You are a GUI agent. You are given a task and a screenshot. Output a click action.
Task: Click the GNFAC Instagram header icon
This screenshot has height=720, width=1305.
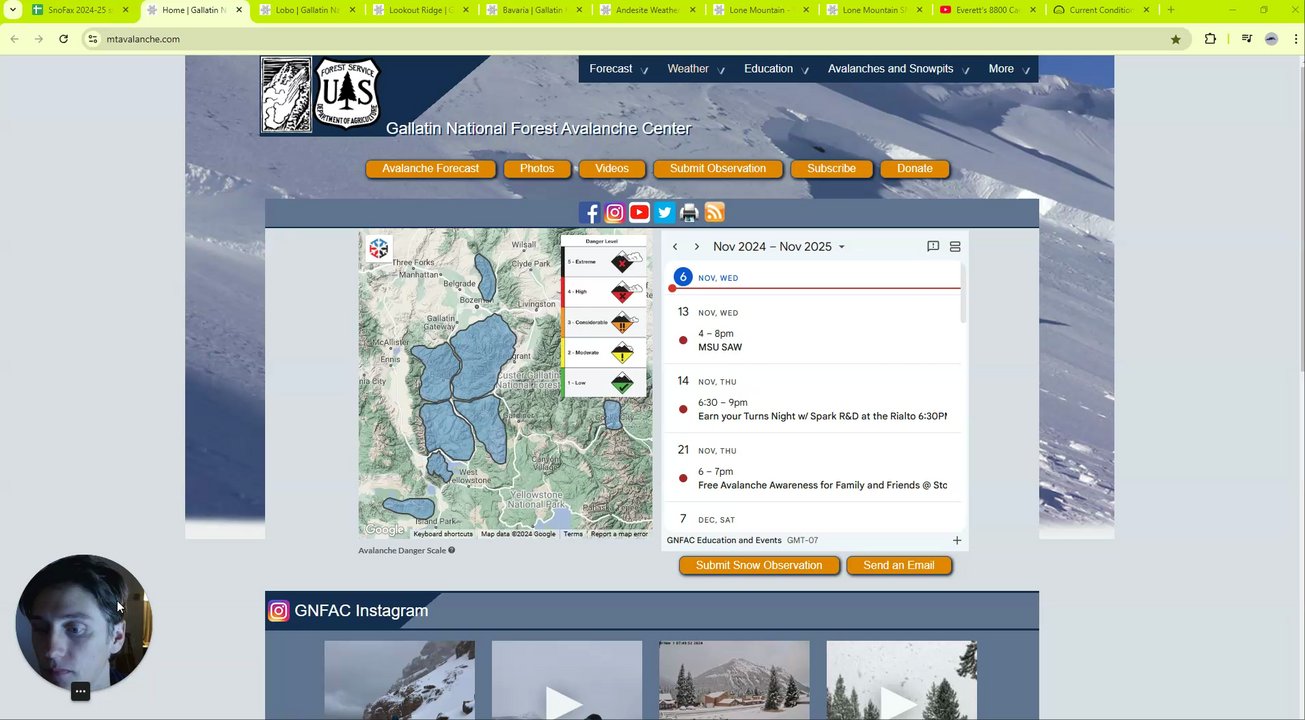point(279,611)
